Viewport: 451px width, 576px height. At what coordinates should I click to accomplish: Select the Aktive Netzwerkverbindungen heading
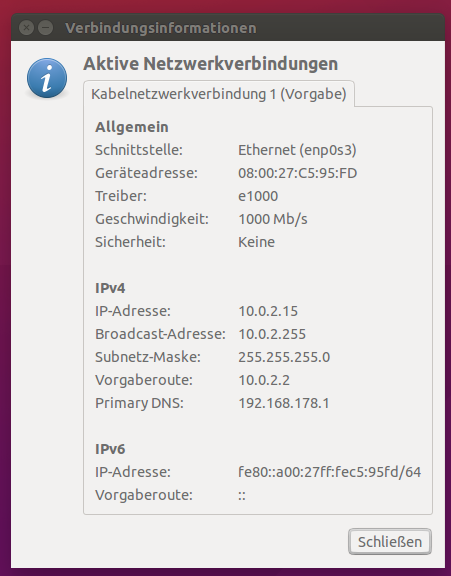[x=210, y=64]
